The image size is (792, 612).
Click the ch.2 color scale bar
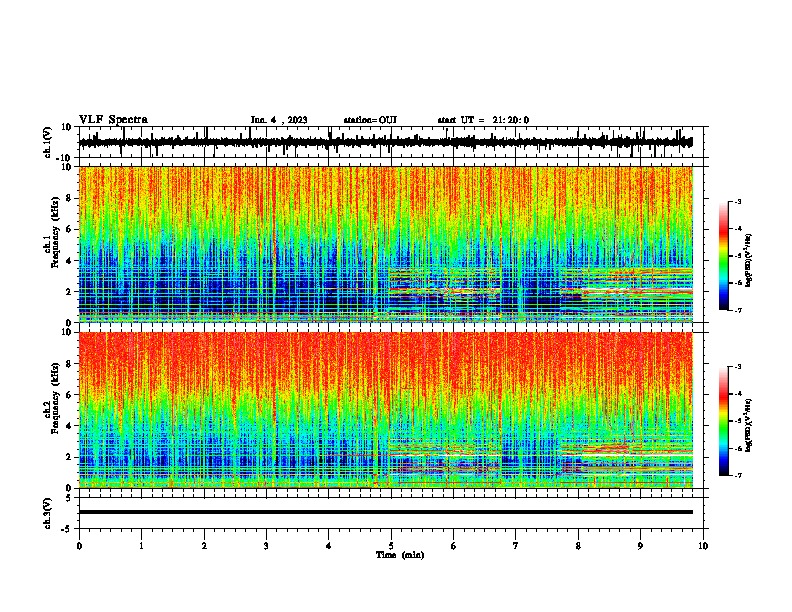point(723,421)
